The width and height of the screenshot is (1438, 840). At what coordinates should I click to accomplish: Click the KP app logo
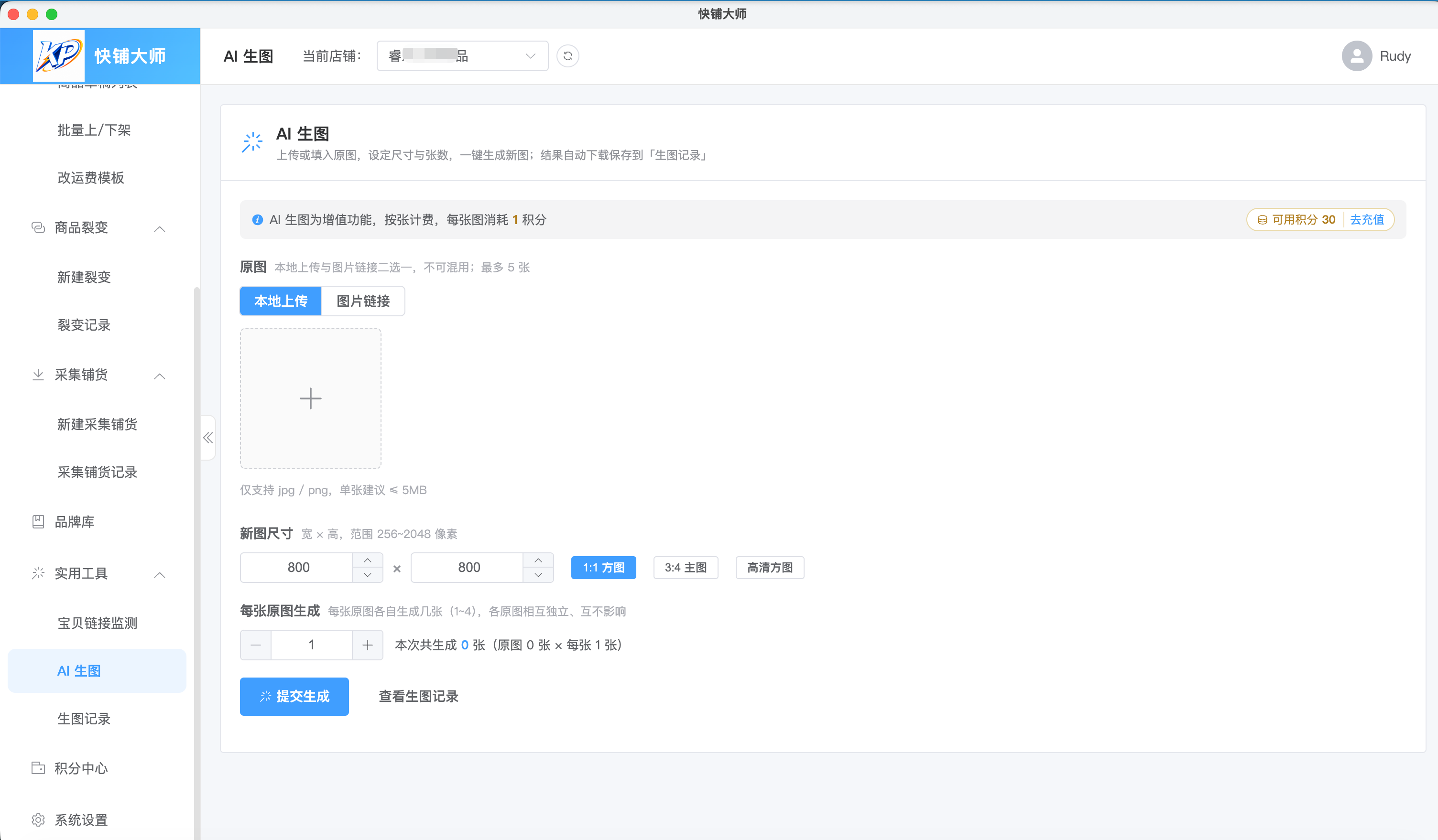(x=59, y=56)
